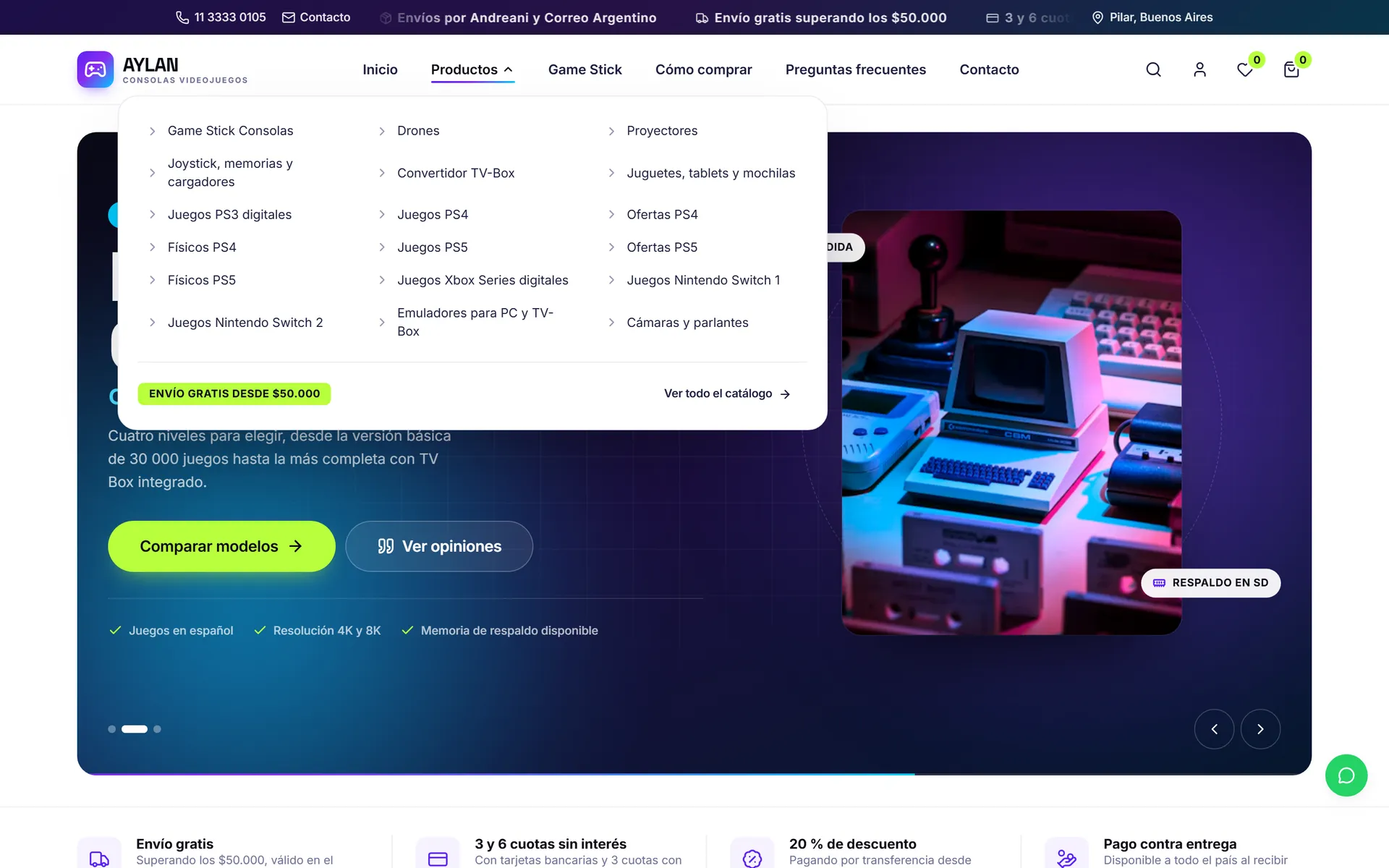Open Cómo comprar nav item
Screen dimensions: 1389x868
click(x=703, y=69)
